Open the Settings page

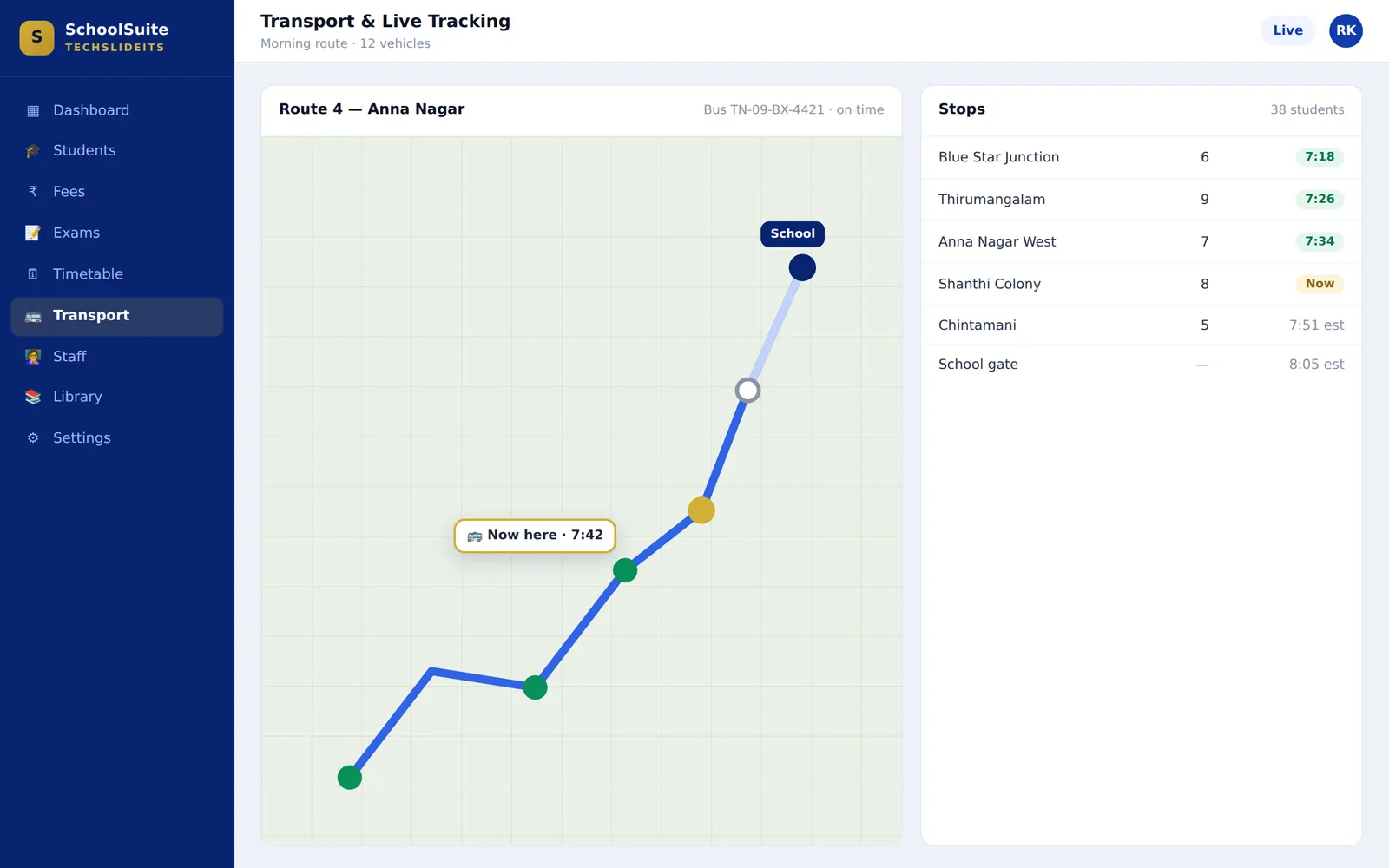(117, 438)
